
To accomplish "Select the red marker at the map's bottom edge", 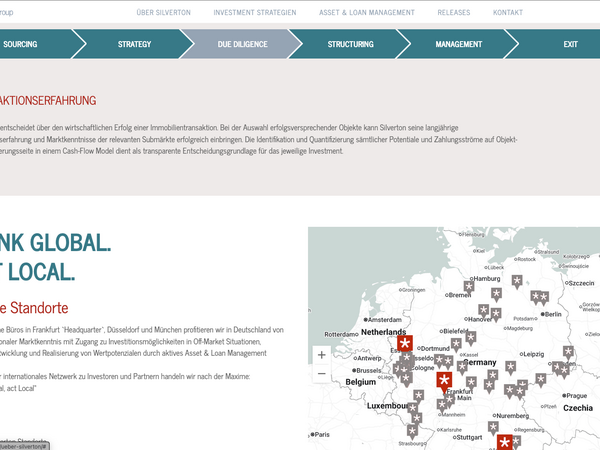I will [504, 442].
